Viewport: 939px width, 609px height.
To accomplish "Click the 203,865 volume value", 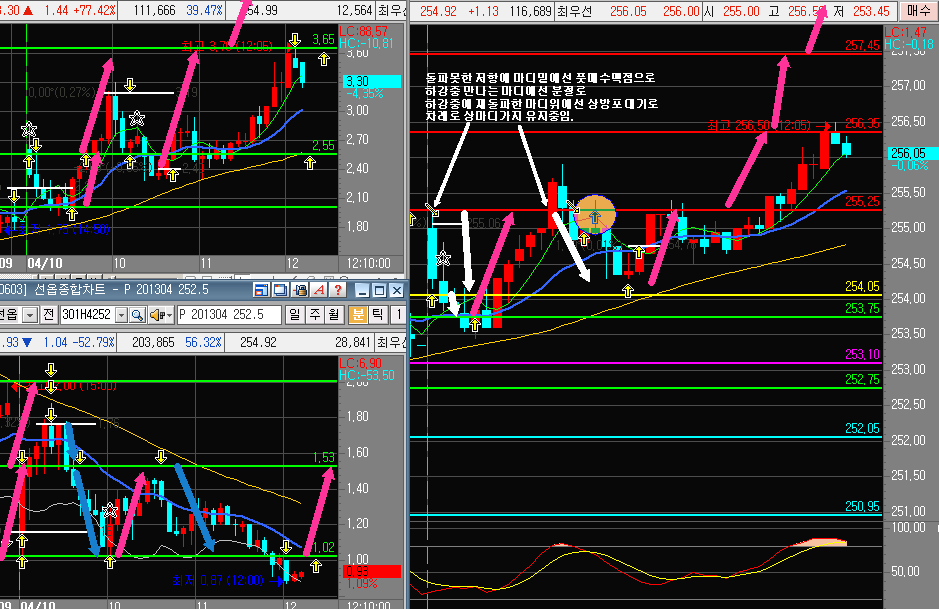I will [153, 343].
